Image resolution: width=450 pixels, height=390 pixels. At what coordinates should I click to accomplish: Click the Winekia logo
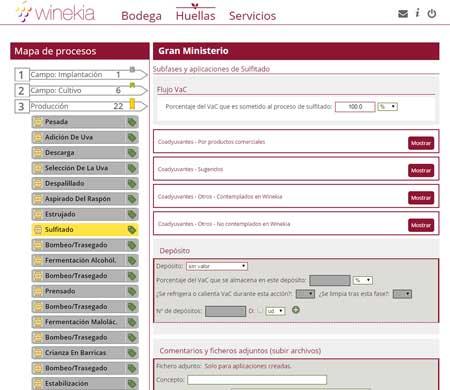click(56, 12)
